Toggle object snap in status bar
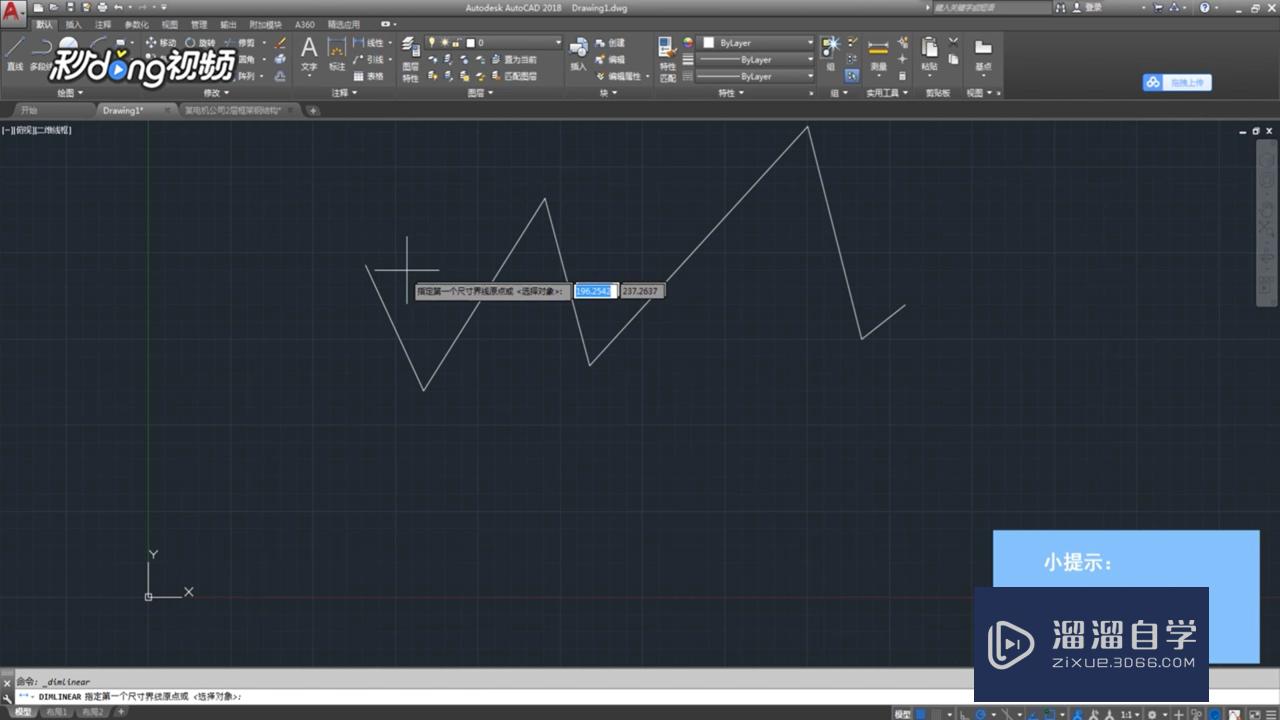 tap(1049, 714)
